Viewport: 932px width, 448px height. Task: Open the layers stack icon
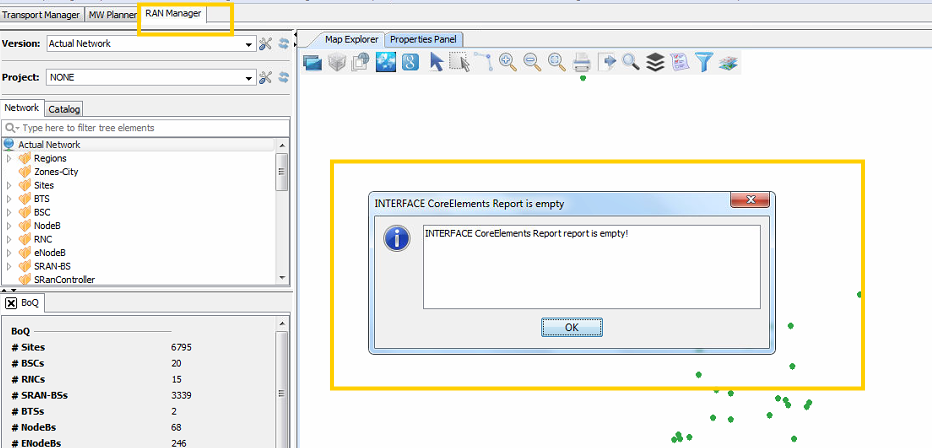[655, 62]
